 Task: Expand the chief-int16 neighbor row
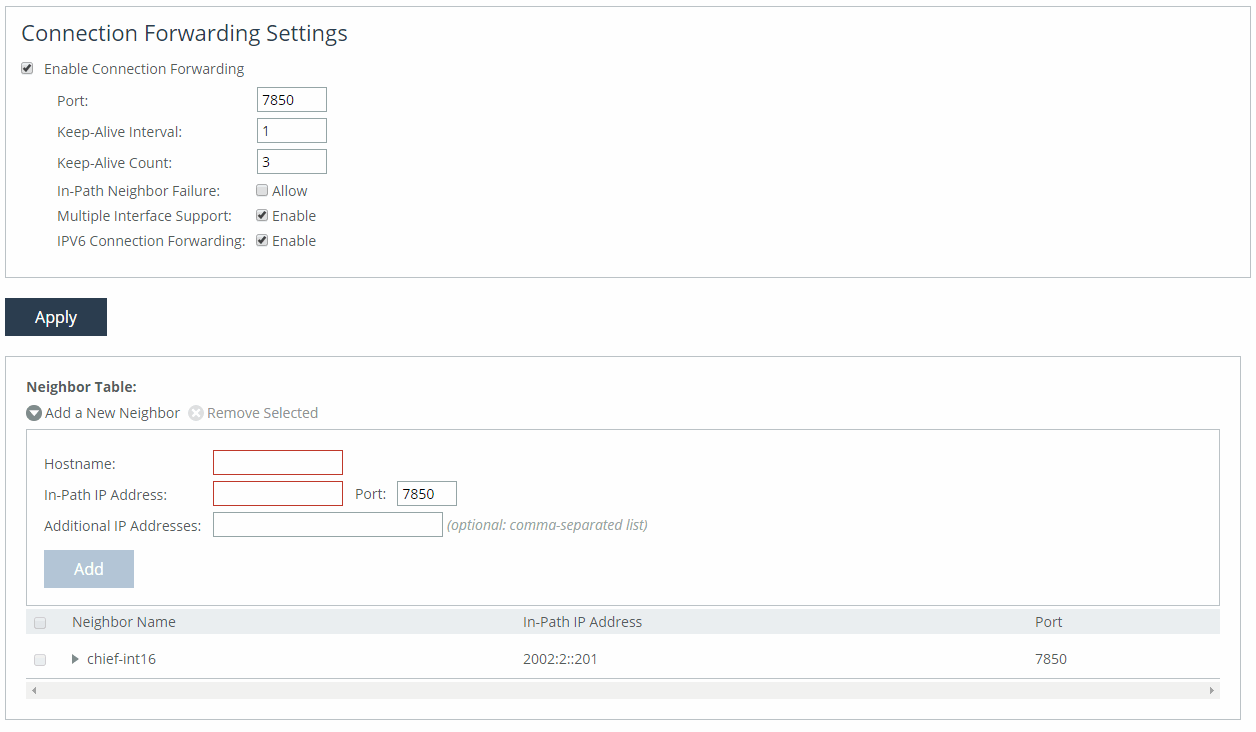tap(75, 659)
